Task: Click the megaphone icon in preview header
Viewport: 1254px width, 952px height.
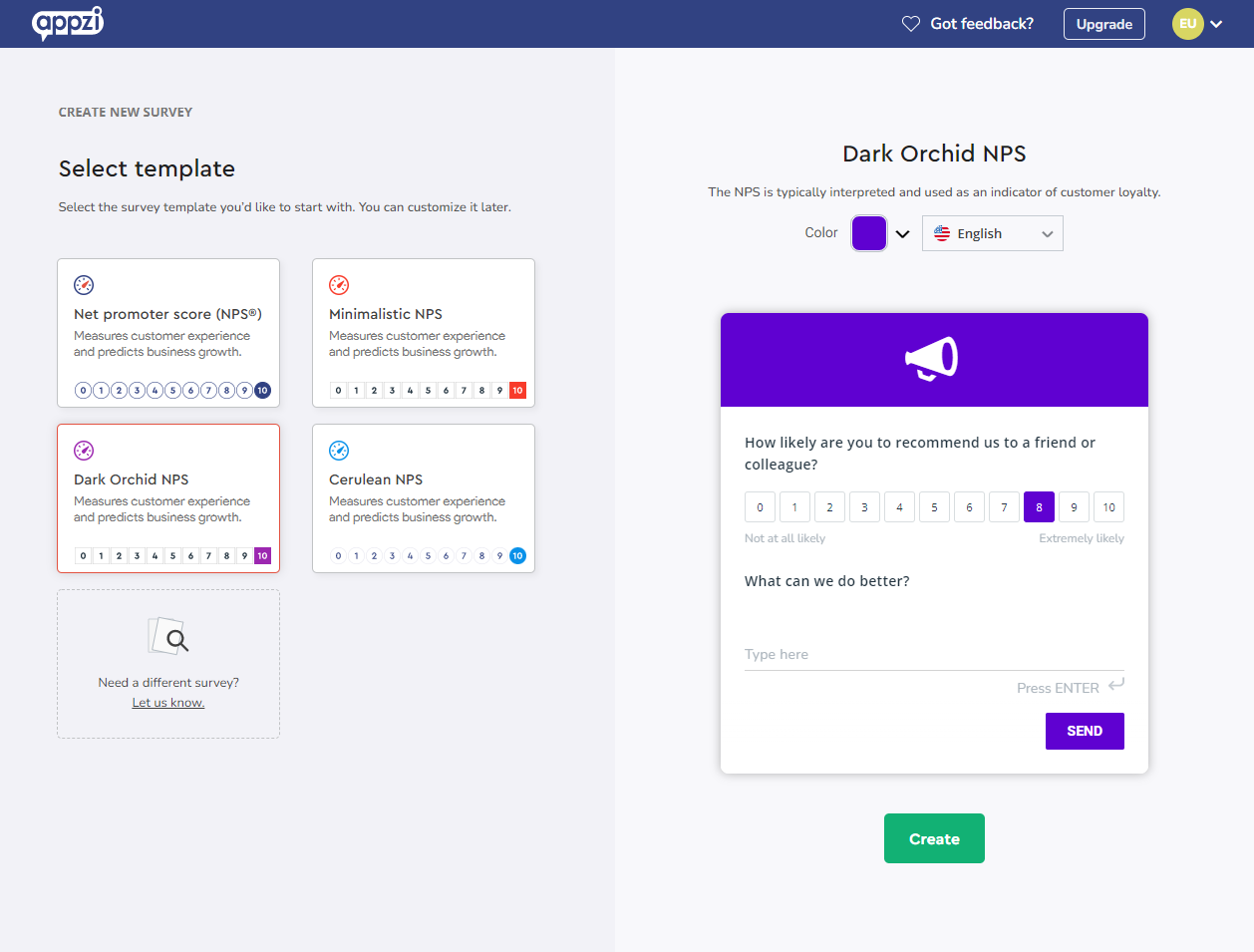Action: (x=932, y=359)
